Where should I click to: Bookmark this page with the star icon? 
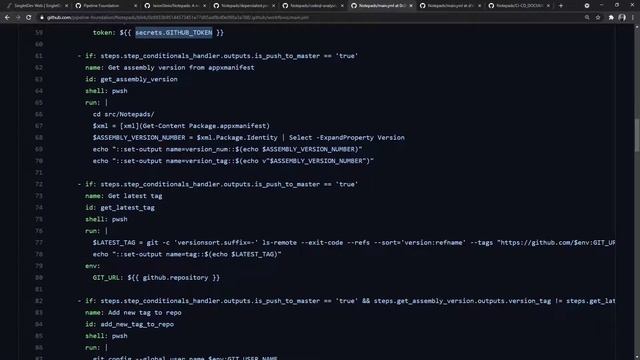[598, 18]
